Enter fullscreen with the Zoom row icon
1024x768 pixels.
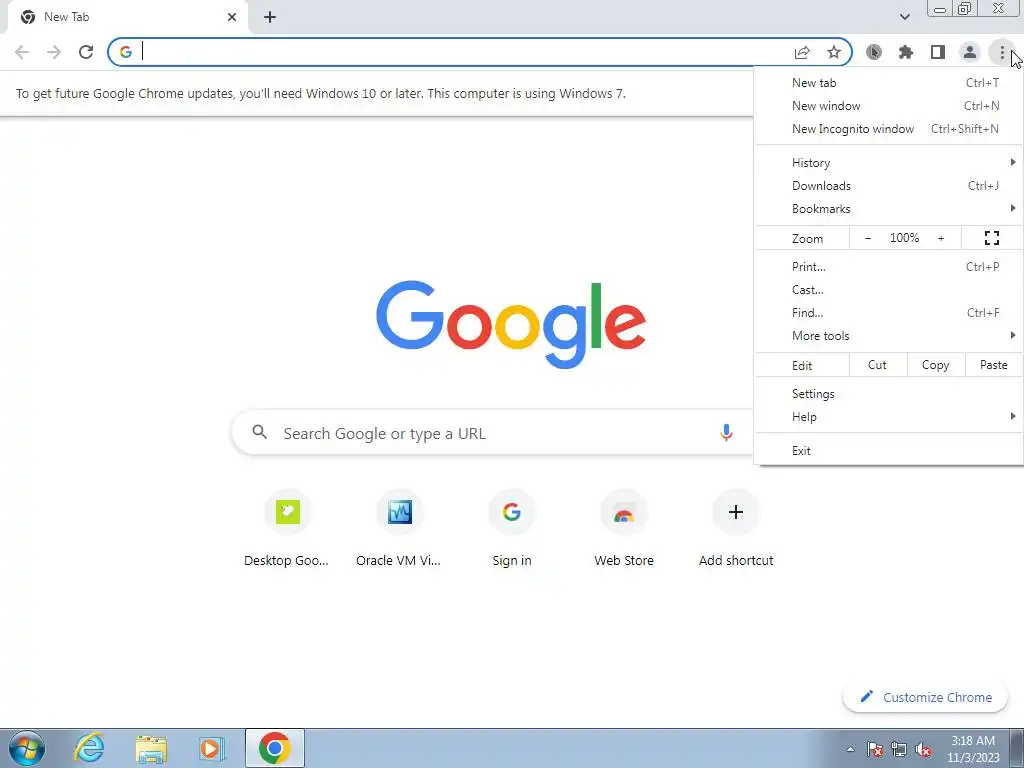[x=991, y=238]
